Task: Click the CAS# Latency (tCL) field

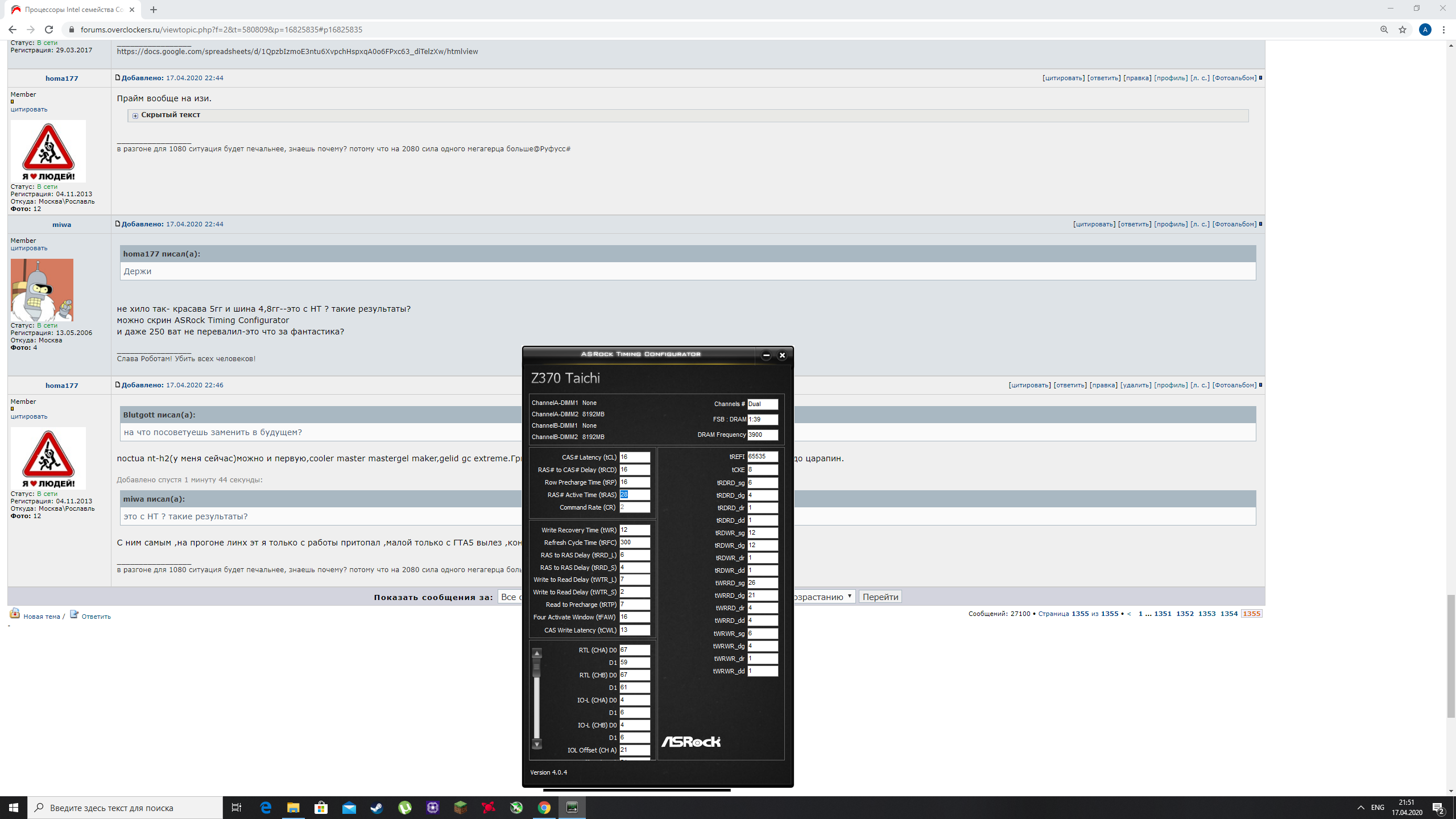Action: [x=634, y=457]
